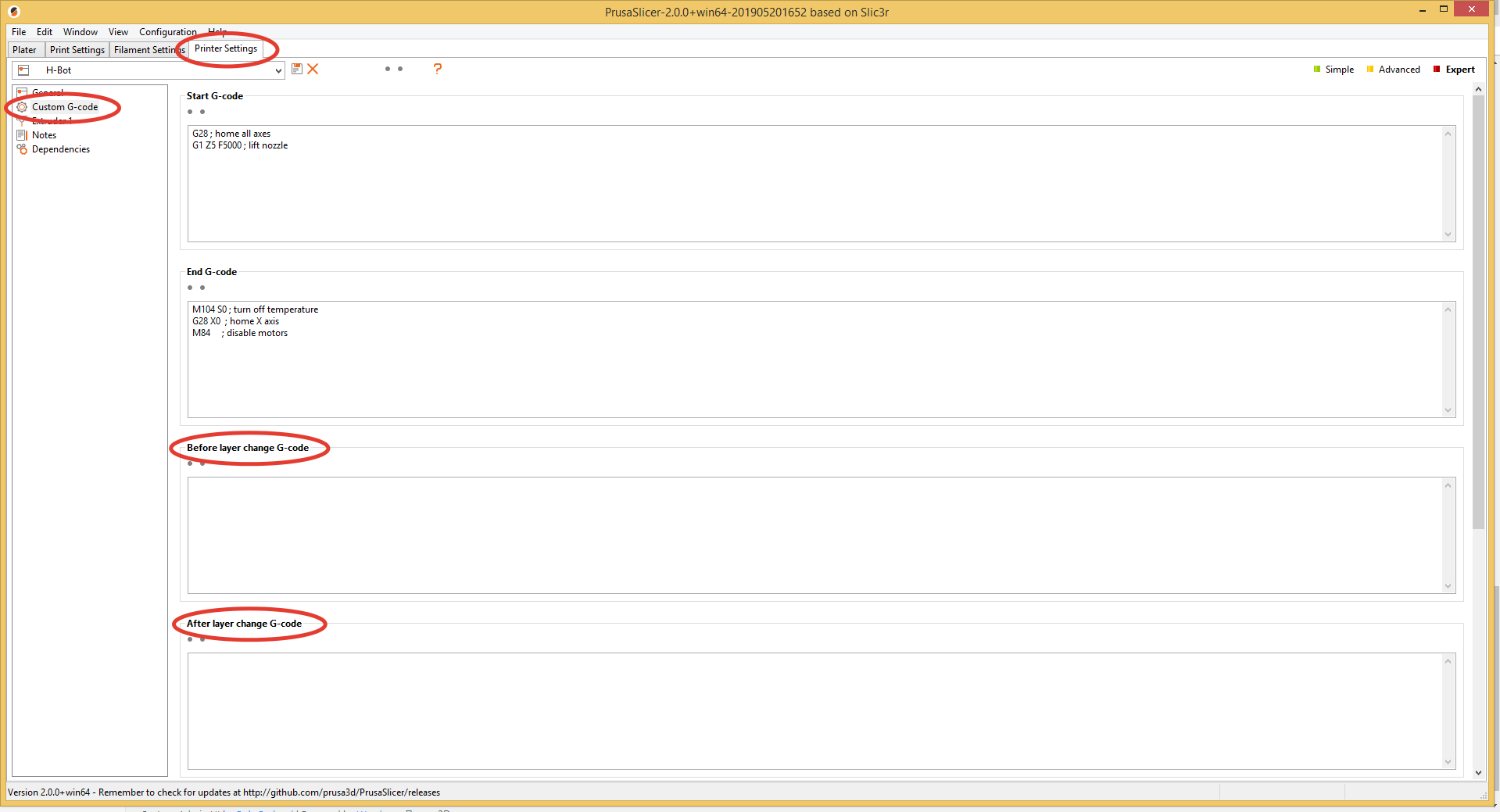Select Custom G-code in the sidebar
The image size is (1500, 812).
coord(65,107)
